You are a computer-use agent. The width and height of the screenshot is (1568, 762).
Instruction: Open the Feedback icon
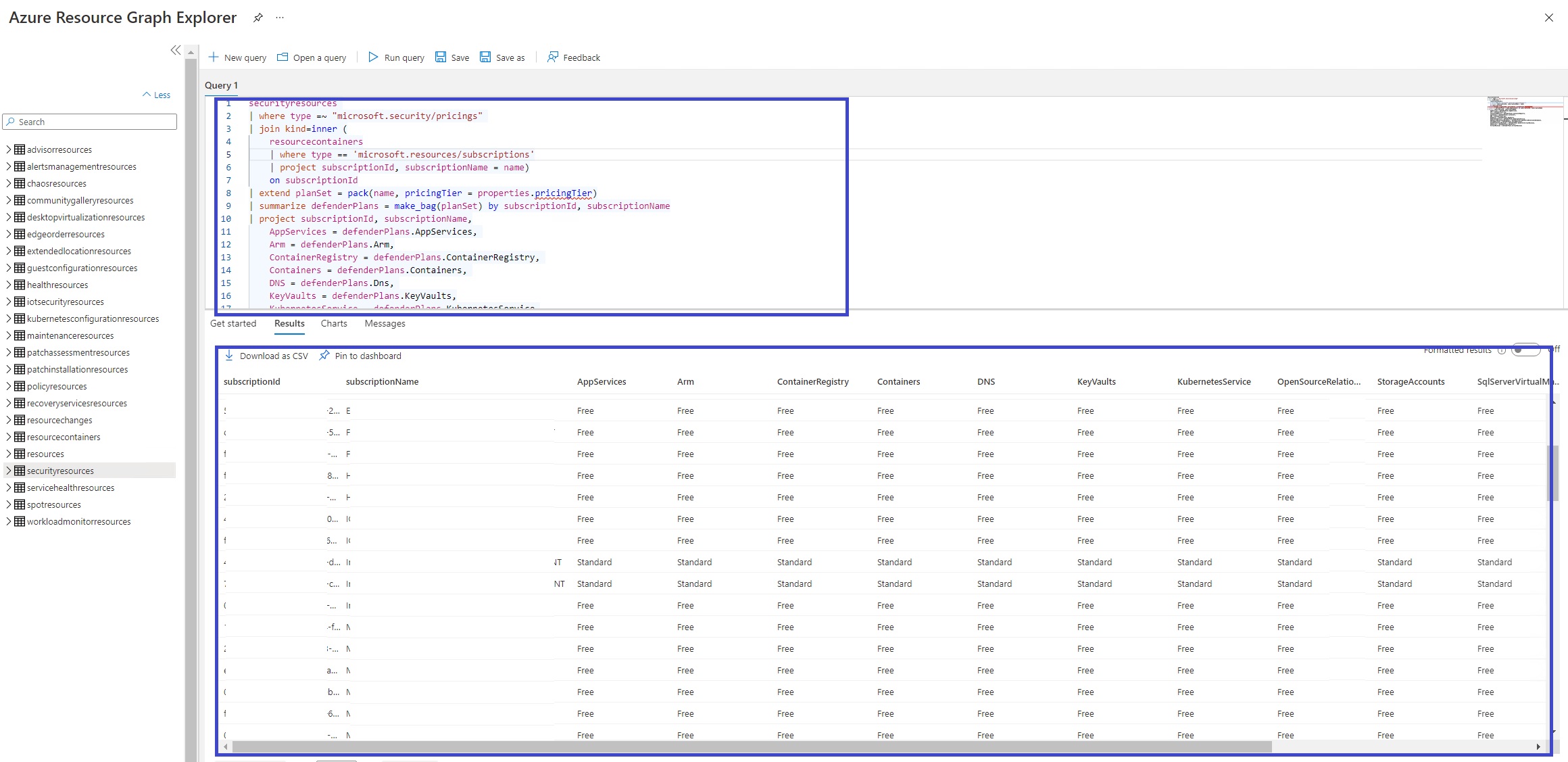pos(553,57)
